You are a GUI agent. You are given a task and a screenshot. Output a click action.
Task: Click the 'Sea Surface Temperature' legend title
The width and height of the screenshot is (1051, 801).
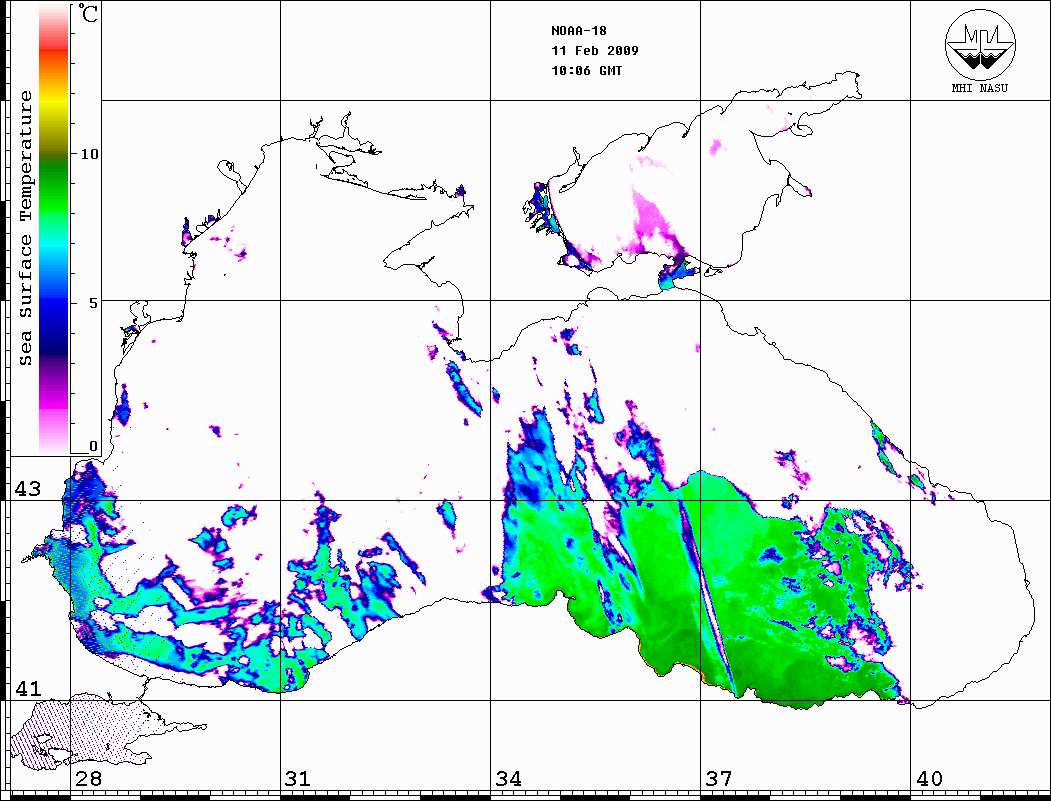pos(26,228)
